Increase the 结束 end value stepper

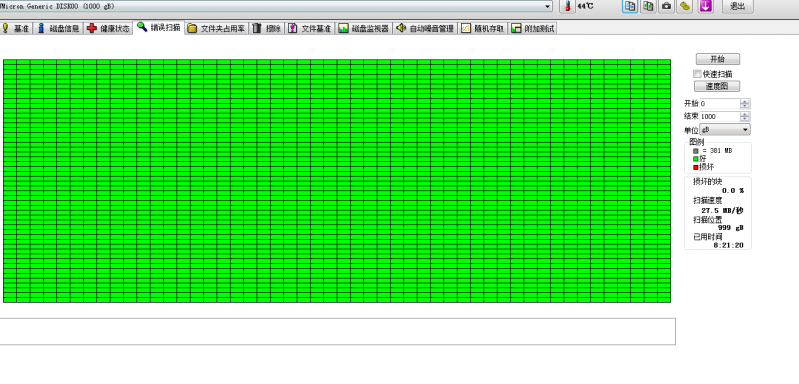click(x=745, y=114)
